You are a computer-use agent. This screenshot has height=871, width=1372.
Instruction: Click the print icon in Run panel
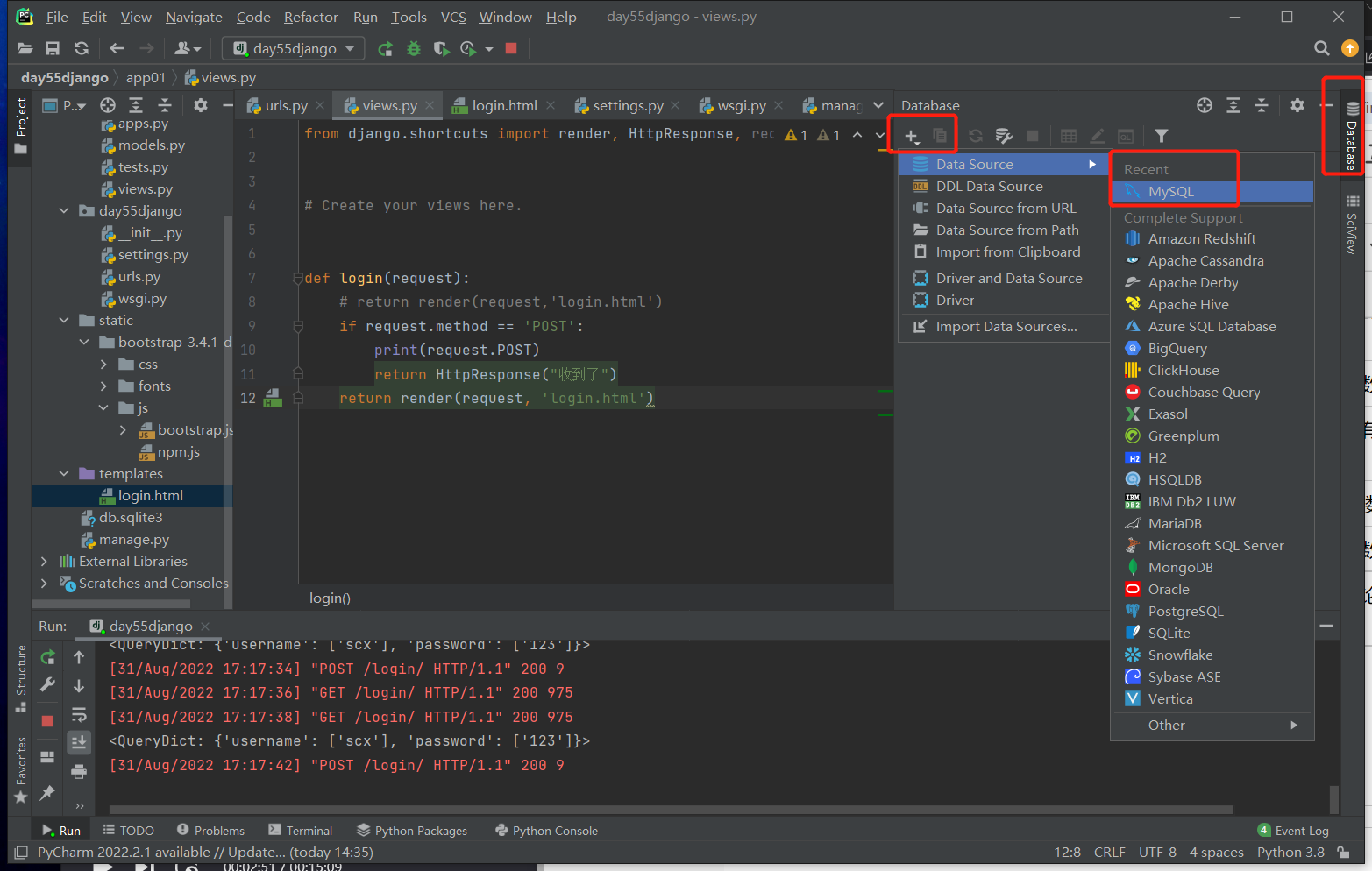tap(79, 771)
